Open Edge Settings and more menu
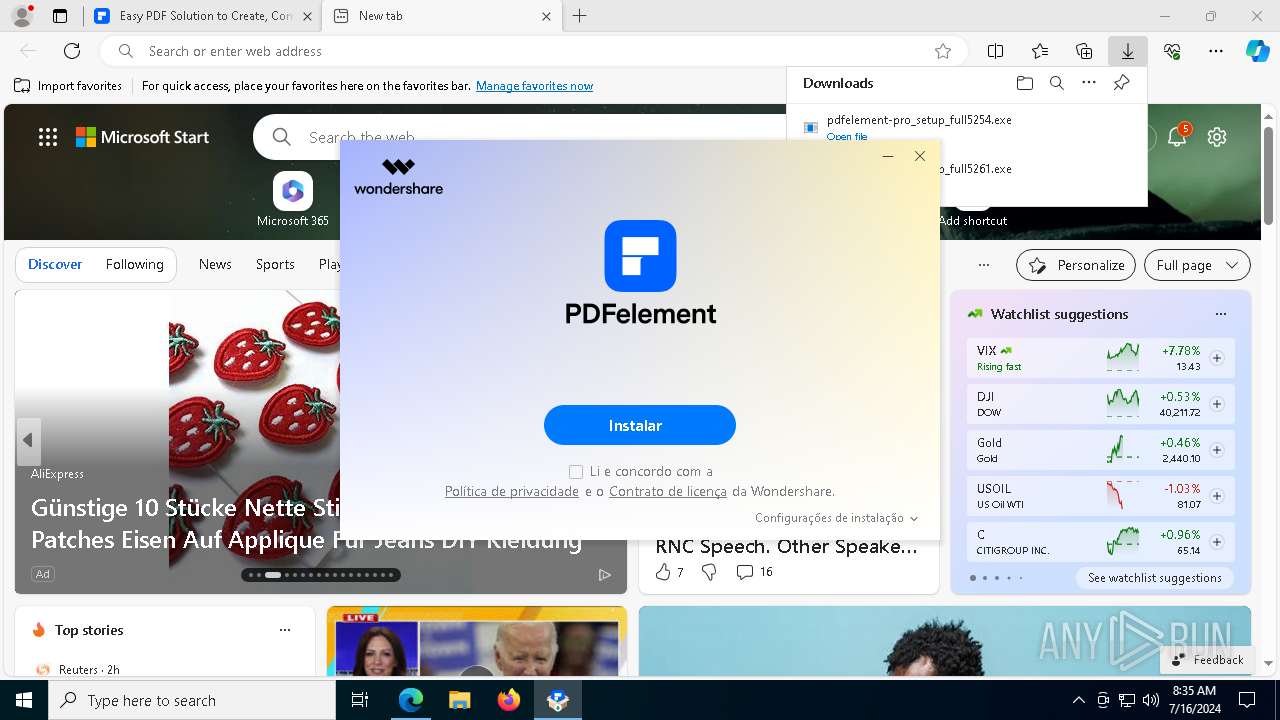Image resolution: width=1280 pixels, height=720 pixels. (x=1216, y=51)
